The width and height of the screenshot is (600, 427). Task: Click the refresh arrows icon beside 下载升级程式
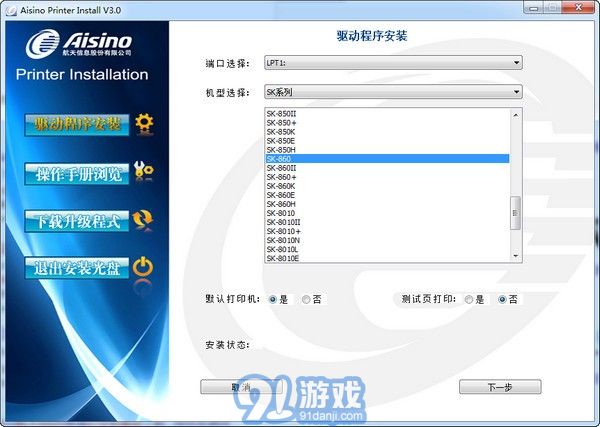(143, 219)
